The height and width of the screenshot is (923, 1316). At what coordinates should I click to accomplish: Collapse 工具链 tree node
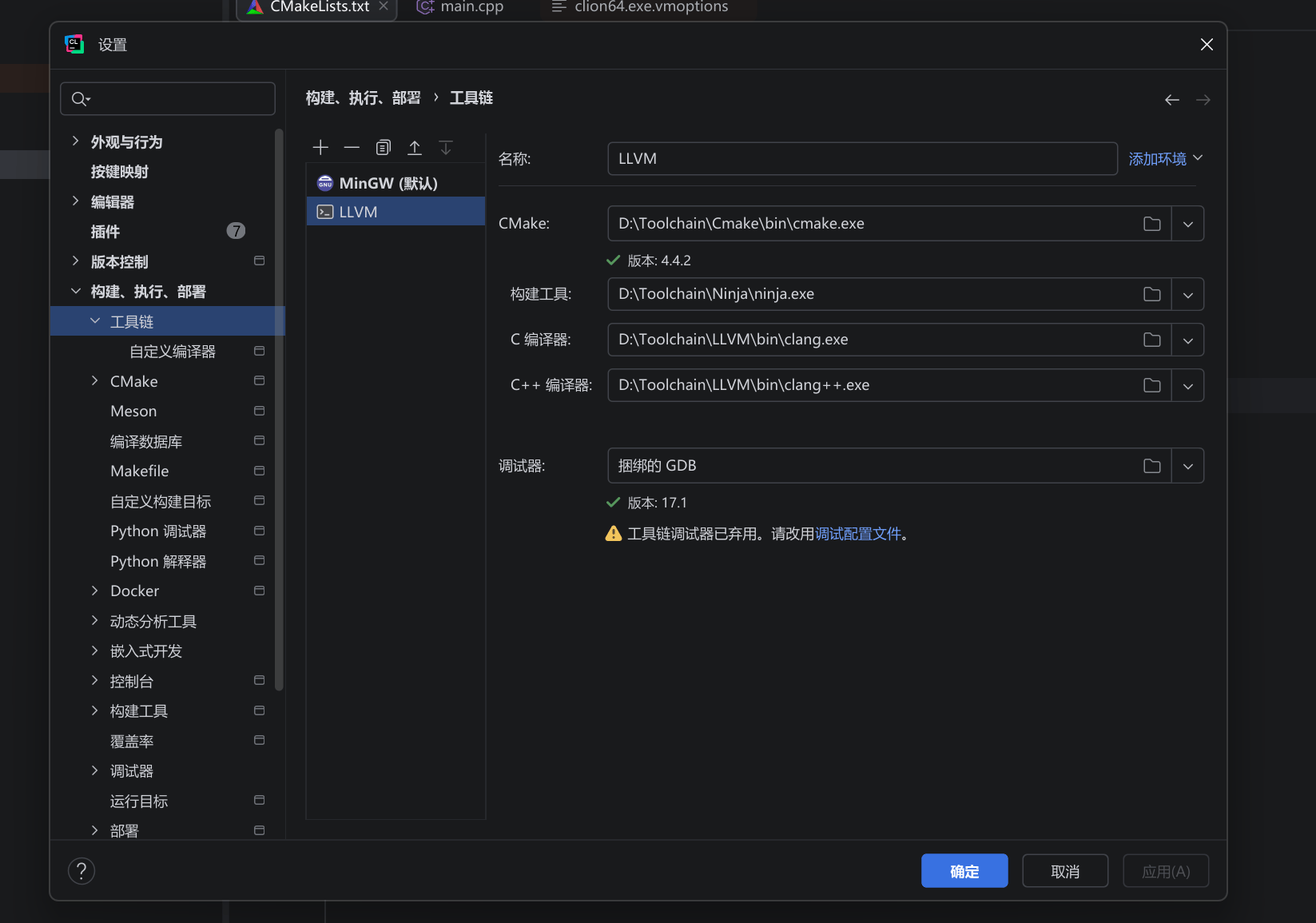click(95, 321)
